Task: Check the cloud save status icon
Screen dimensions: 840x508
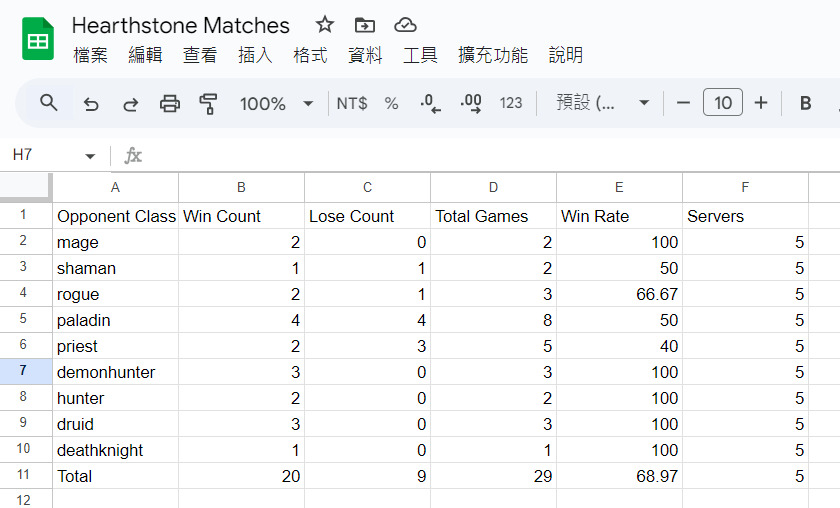Action: [405, 25]
